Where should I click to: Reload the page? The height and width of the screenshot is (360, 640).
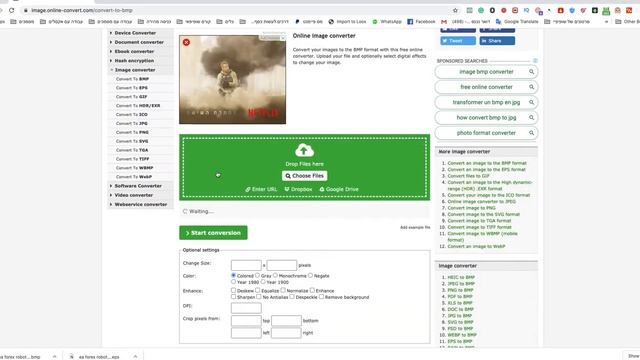(x=11, y=10)
